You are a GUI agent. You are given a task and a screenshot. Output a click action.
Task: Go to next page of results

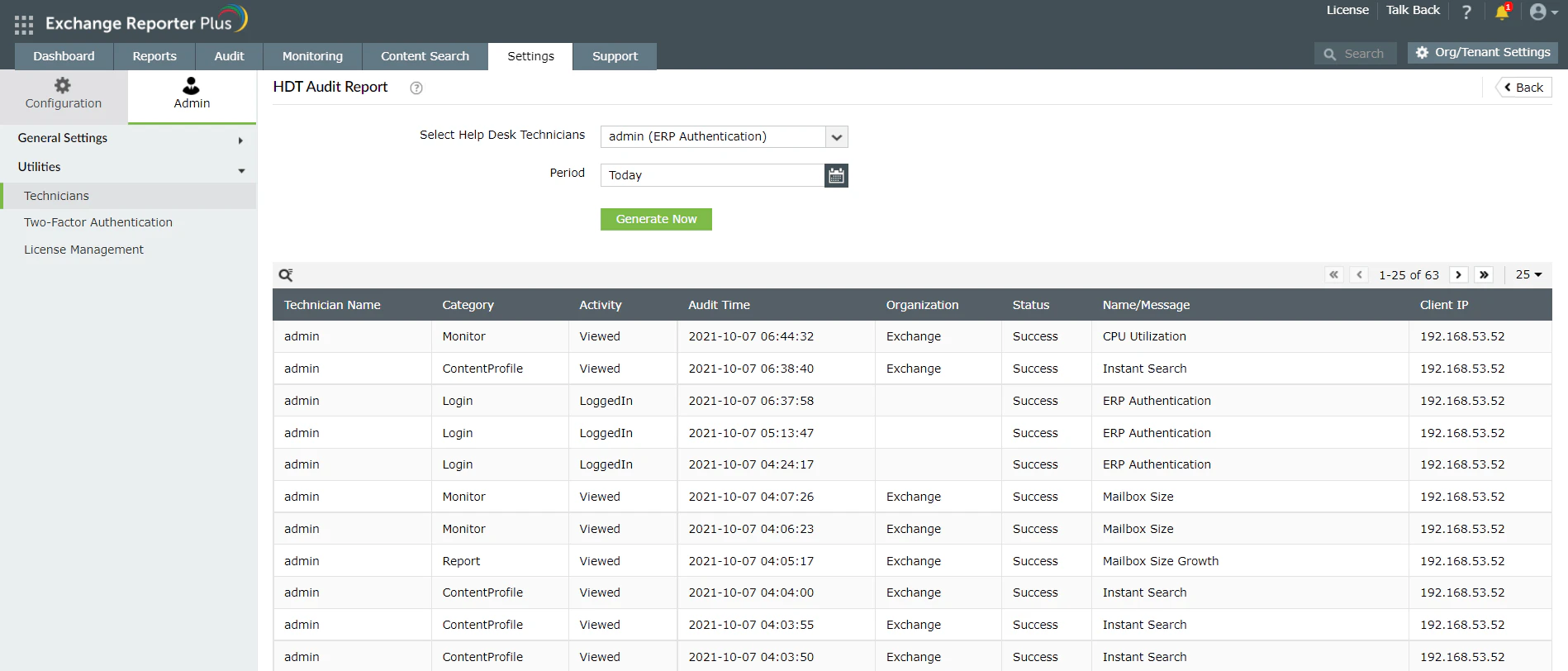pyautogui.click(x=1458, y=275)
